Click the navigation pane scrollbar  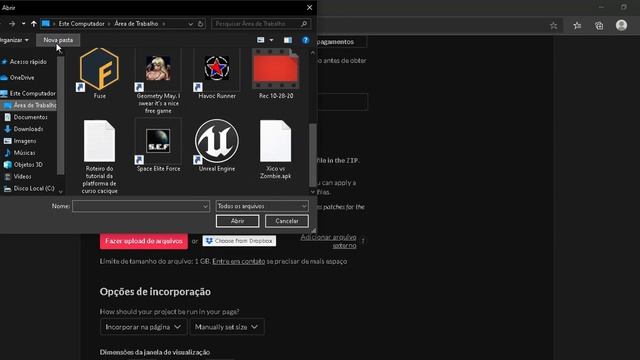tap(60, 115)
